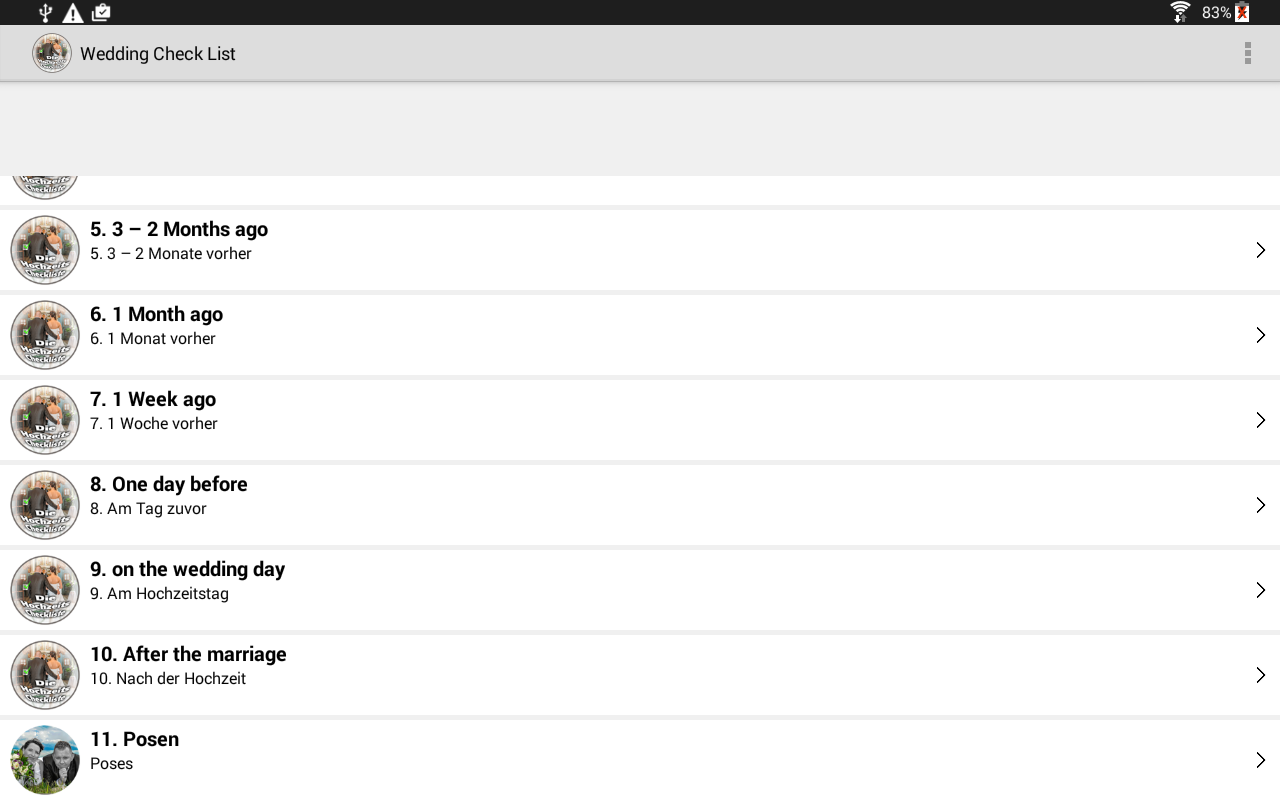This screenshot has width=1280, height=800.
Task: Expand the '3 – 2 Months ago' chevron
Action: point(1260,250)
